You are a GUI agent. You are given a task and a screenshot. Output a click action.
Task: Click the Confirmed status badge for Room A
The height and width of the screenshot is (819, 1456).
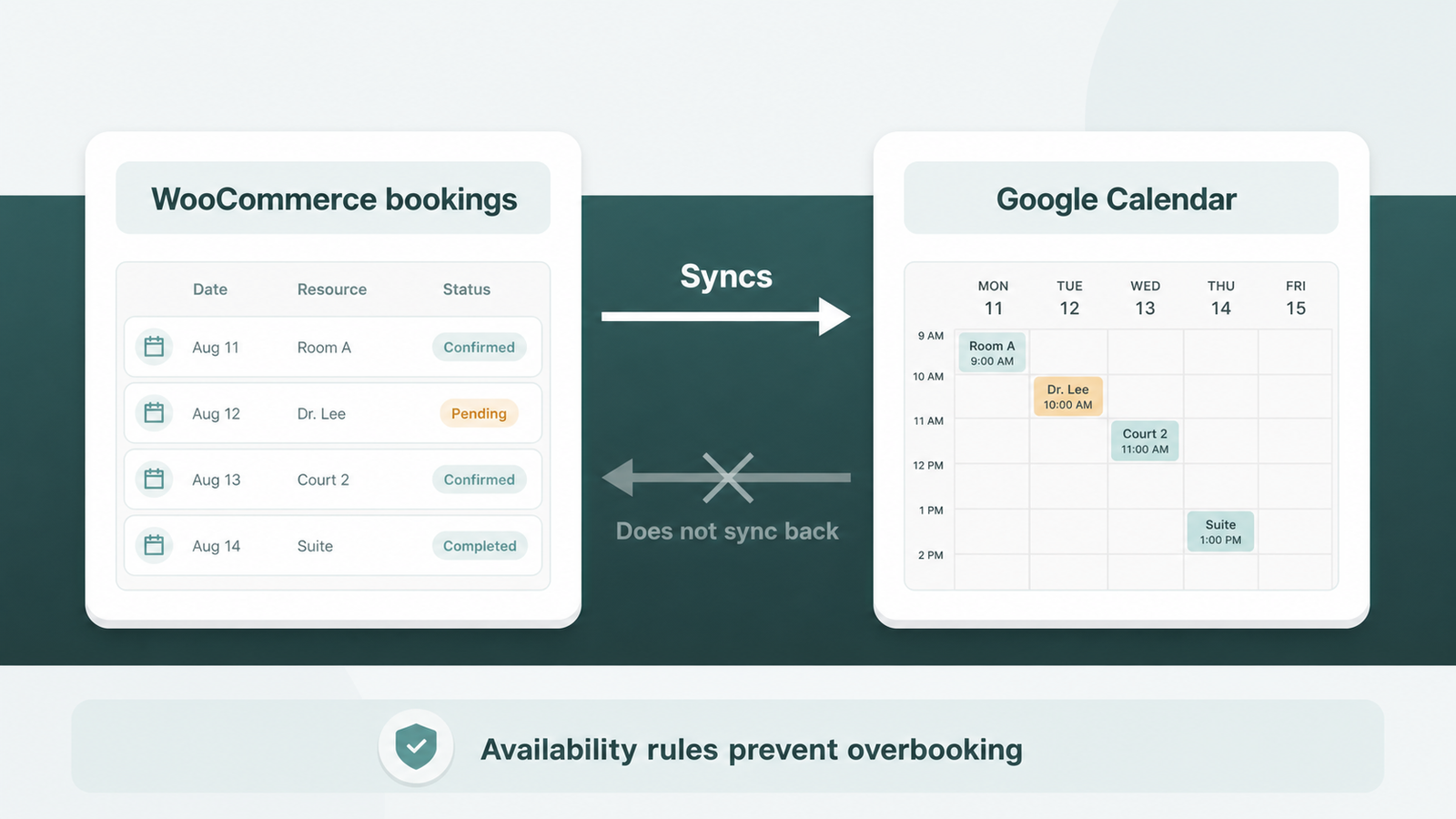480,347
